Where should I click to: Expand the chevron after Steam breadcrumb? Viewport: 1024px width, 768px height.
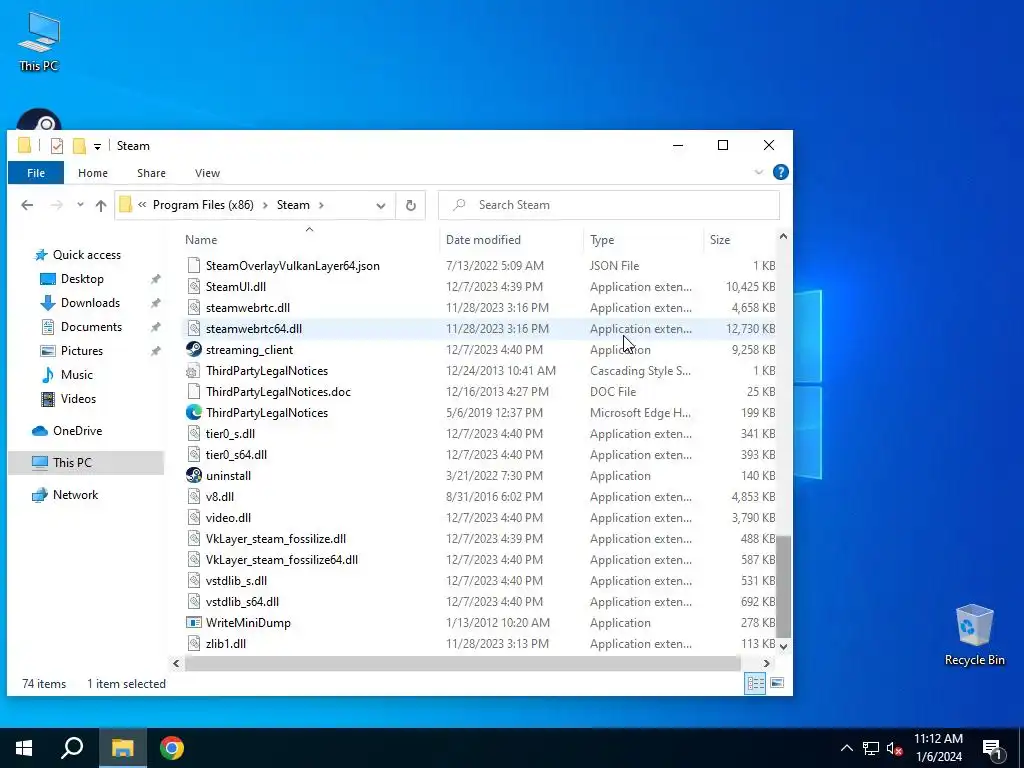click(321, 205)
